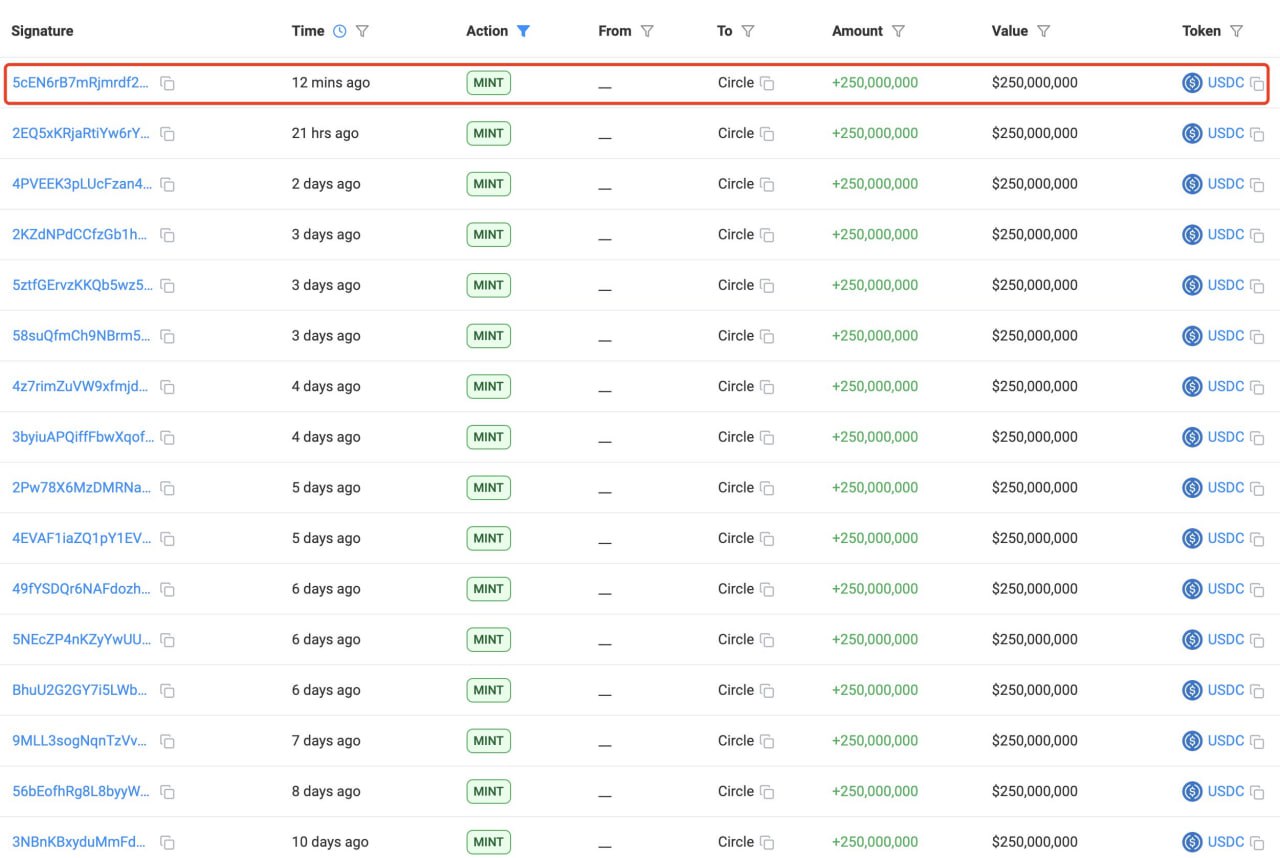Open the Token column filter
The image size is (1280, 858).
pos(1236,31)
